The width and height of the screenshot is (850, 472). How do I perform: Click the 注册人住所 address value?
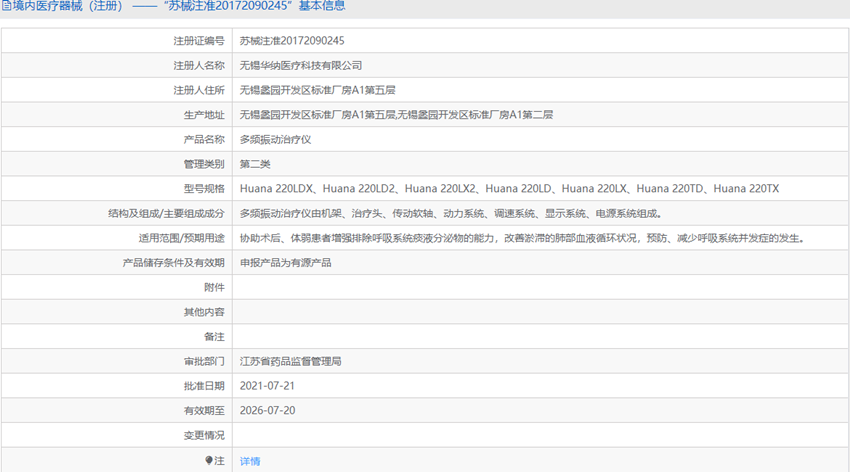(318, 90)
